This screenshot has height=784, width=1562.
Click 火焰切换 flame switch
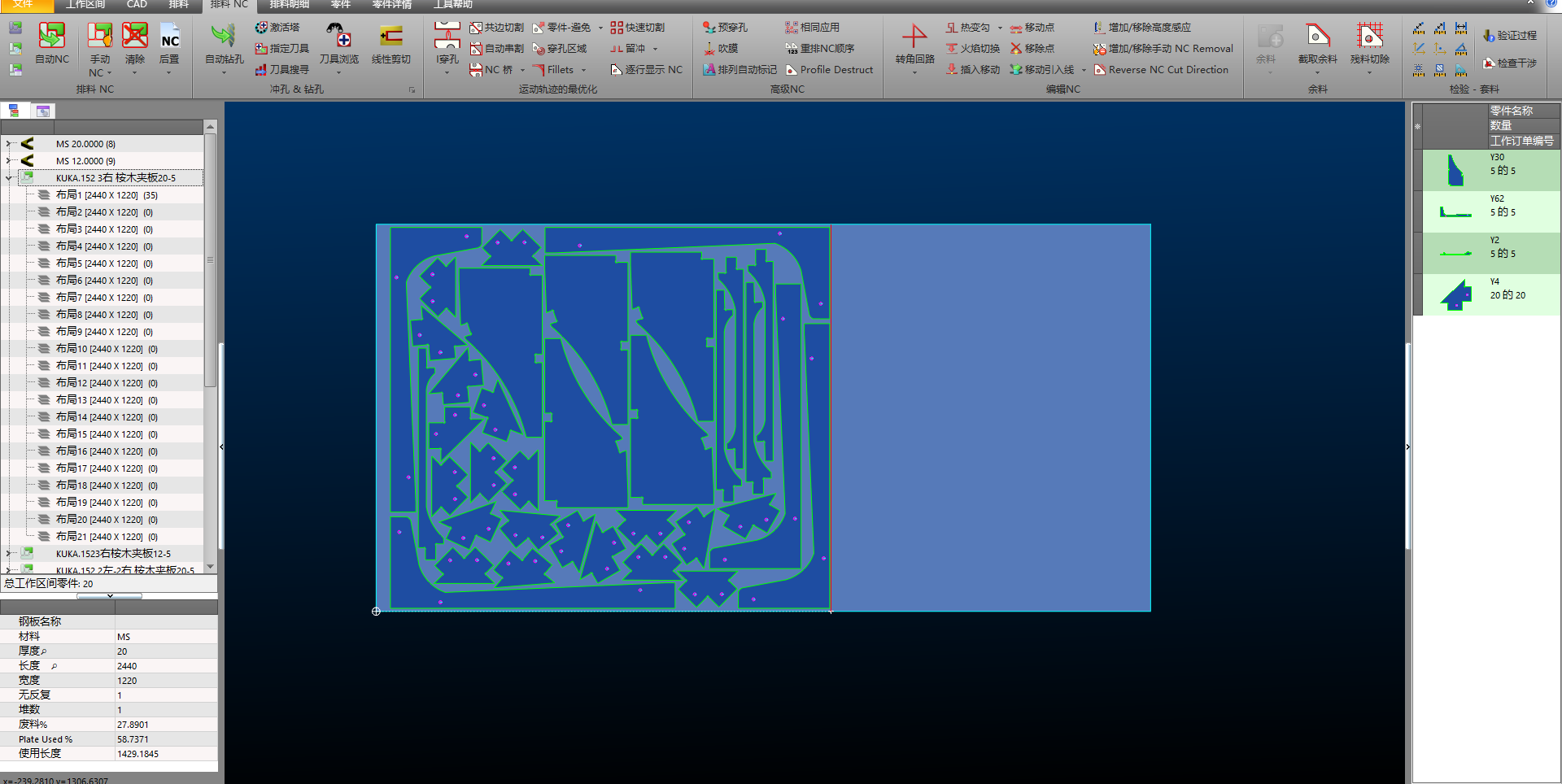(973, 49)
